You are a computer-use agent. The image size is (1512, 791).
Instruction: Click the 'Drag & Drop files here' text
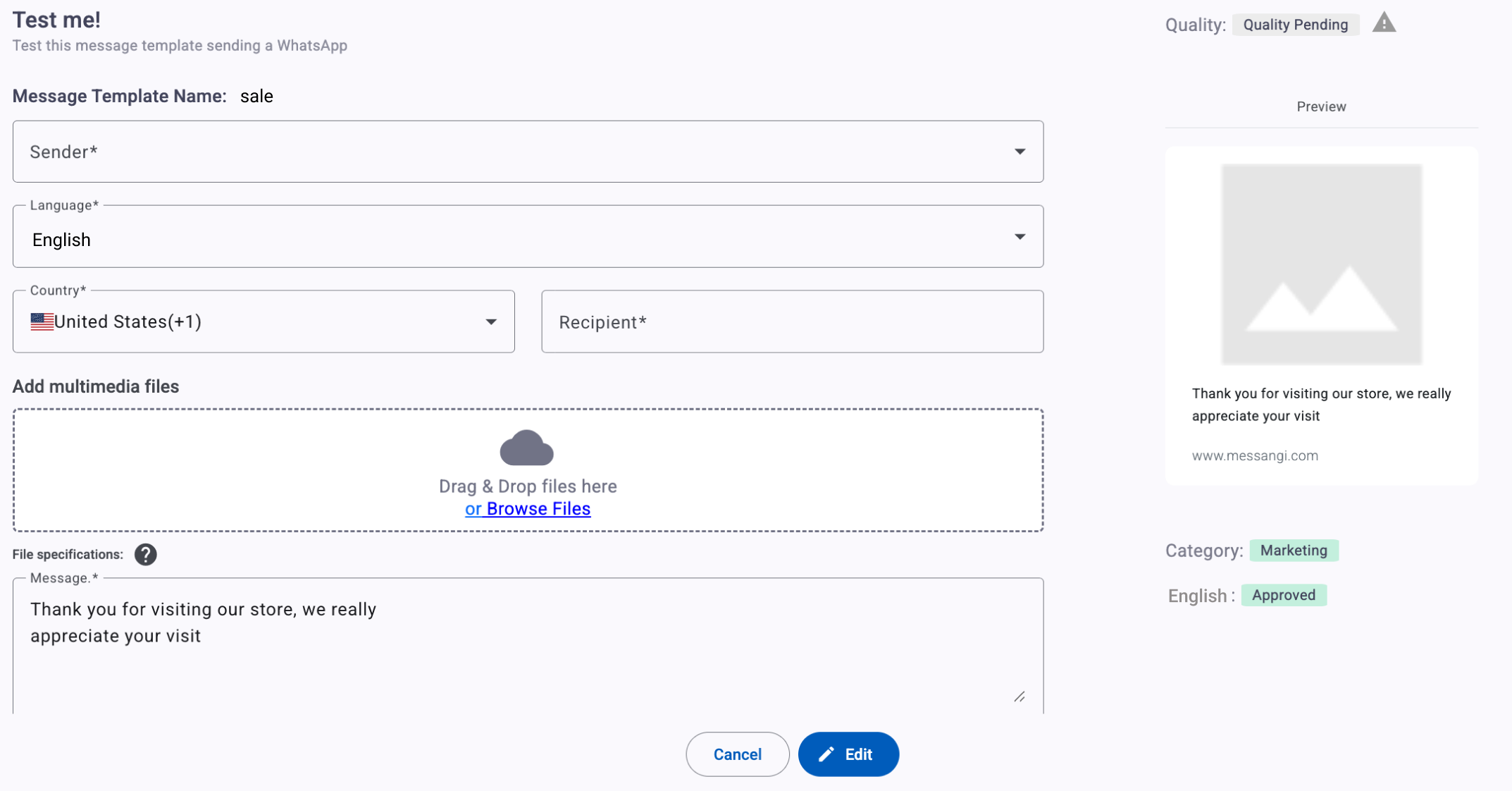(528, 486)
